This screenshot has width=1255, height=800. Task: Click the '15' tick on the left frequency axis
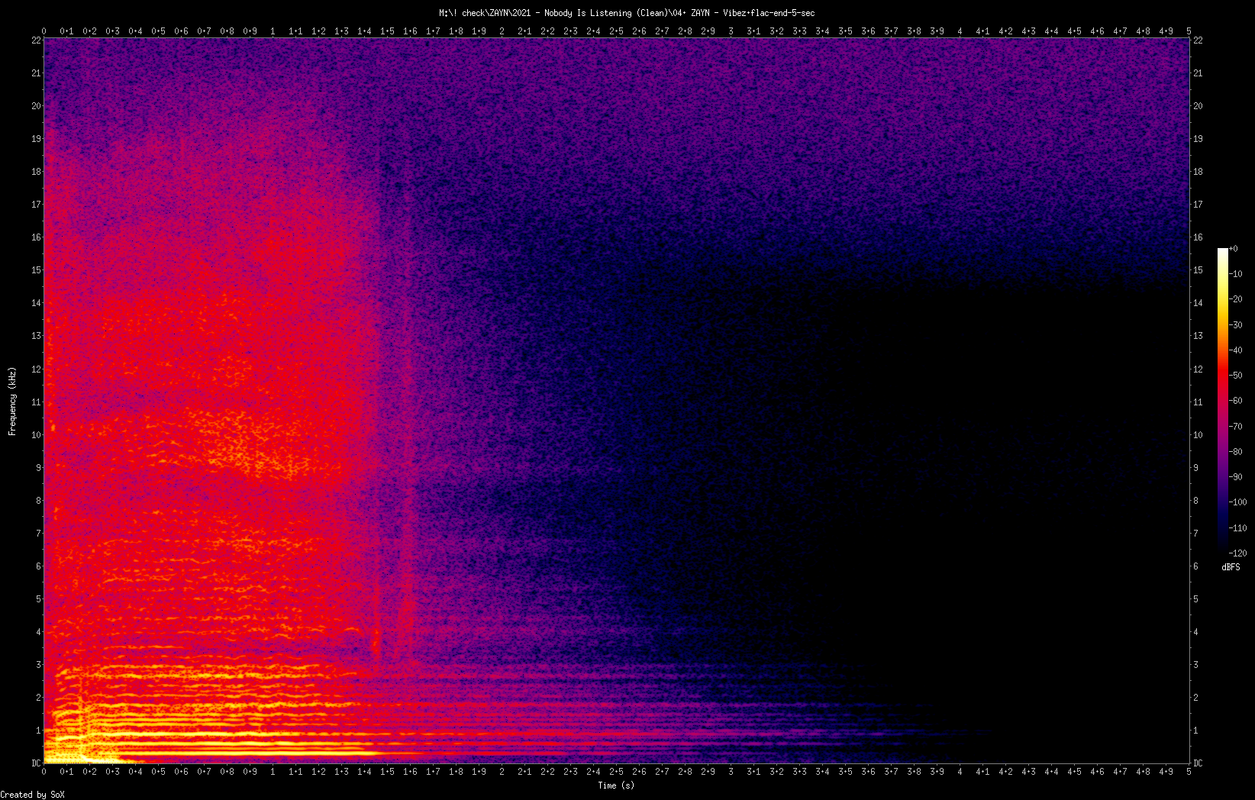pyautogui.click(x=35, y=270)
